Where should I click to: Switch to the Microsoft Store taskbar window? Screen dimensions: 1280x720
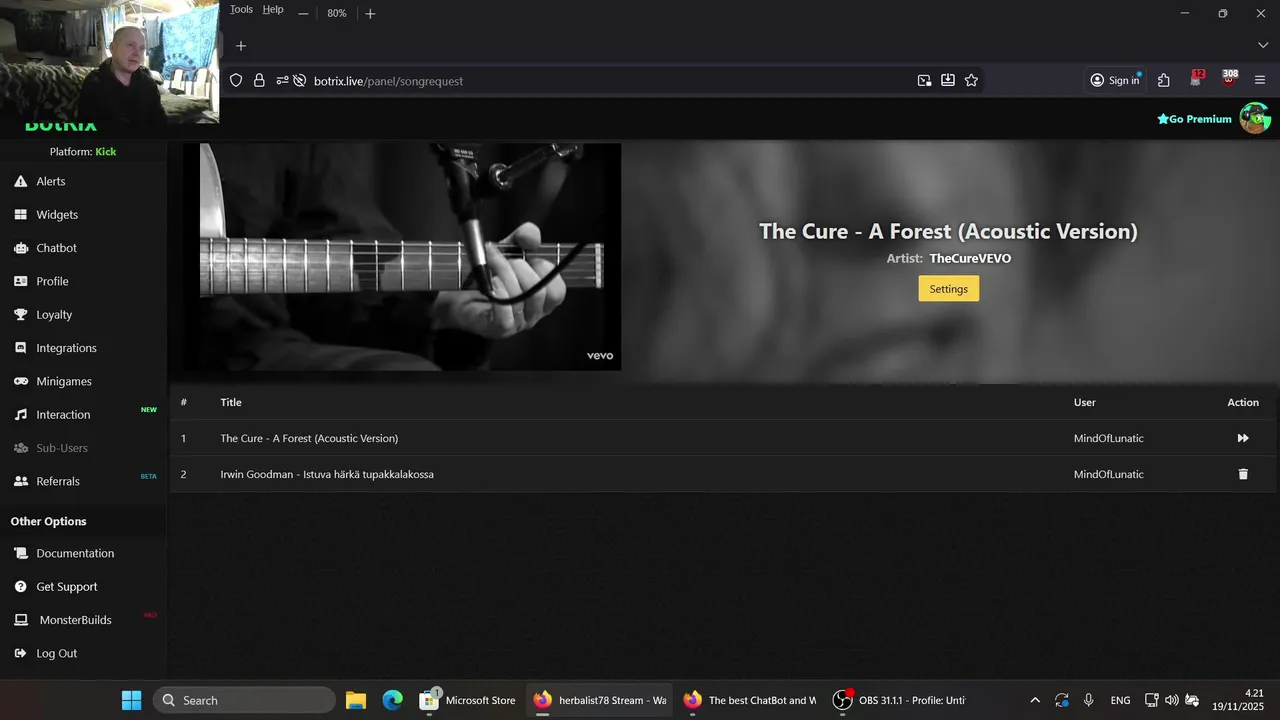(x=468, y=700)
